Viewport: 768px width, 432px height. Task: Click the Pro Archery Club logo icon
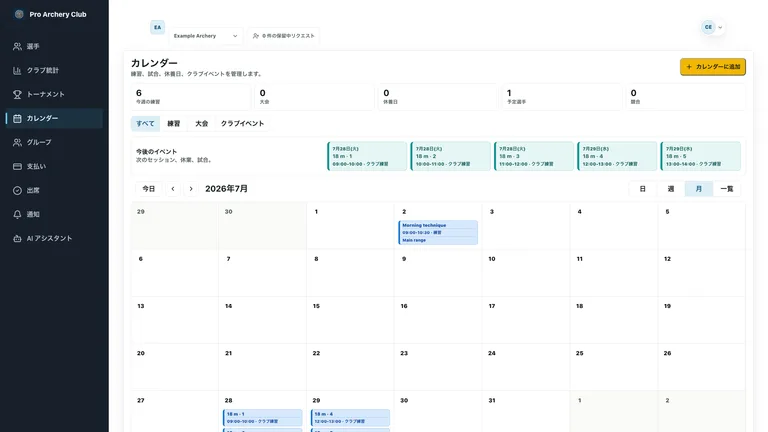pos(19,14)
